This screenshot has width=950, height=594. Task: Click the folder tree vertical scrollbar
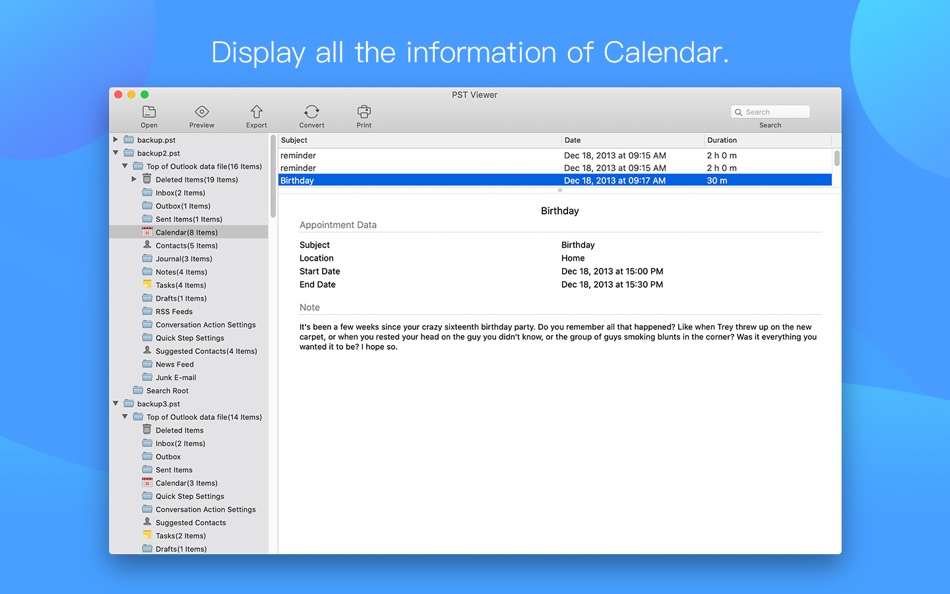tap(273, 177)
